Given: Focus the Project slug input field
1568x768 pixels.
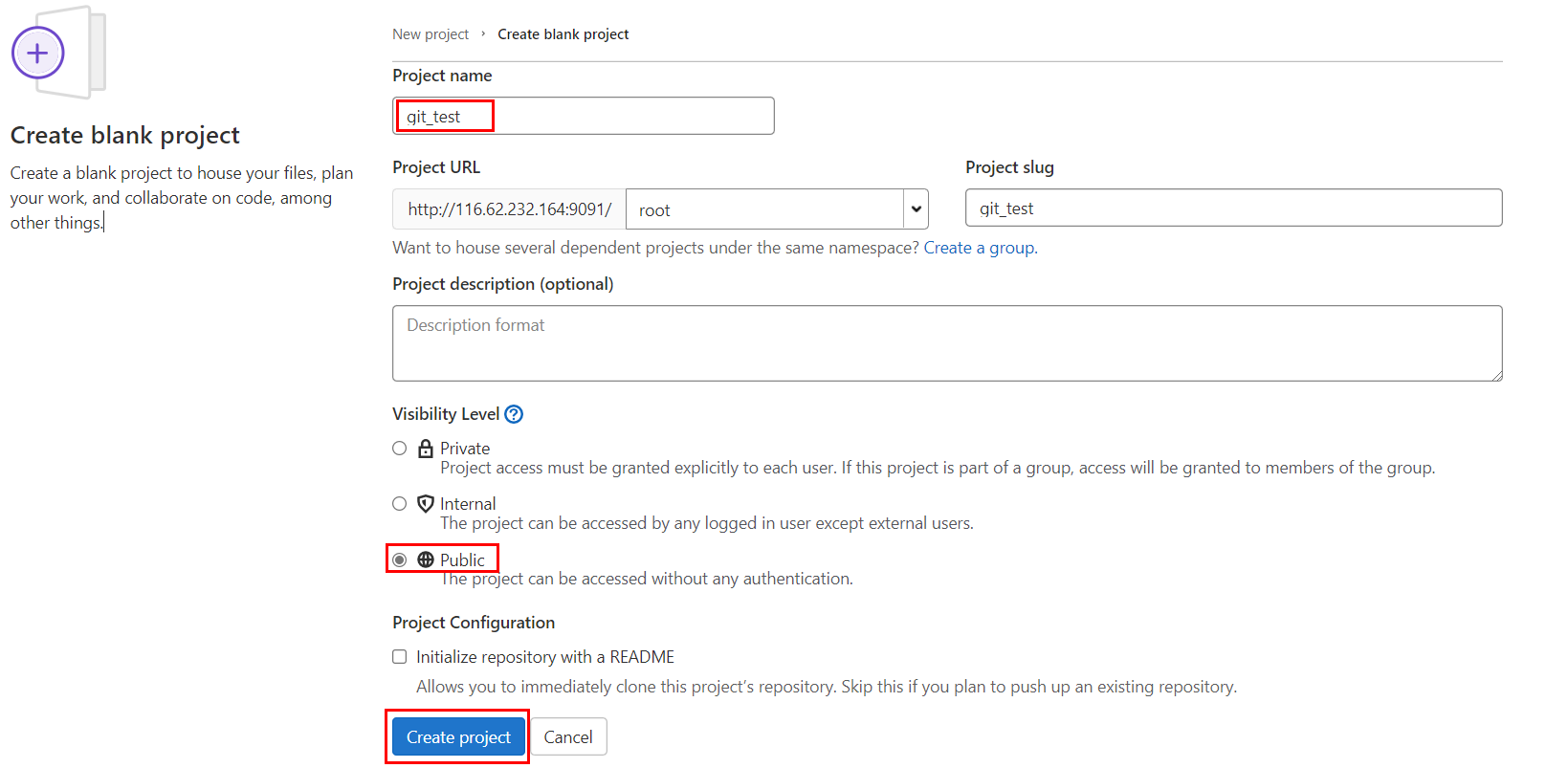Looking at the screenshot, I should point(1234,208).
